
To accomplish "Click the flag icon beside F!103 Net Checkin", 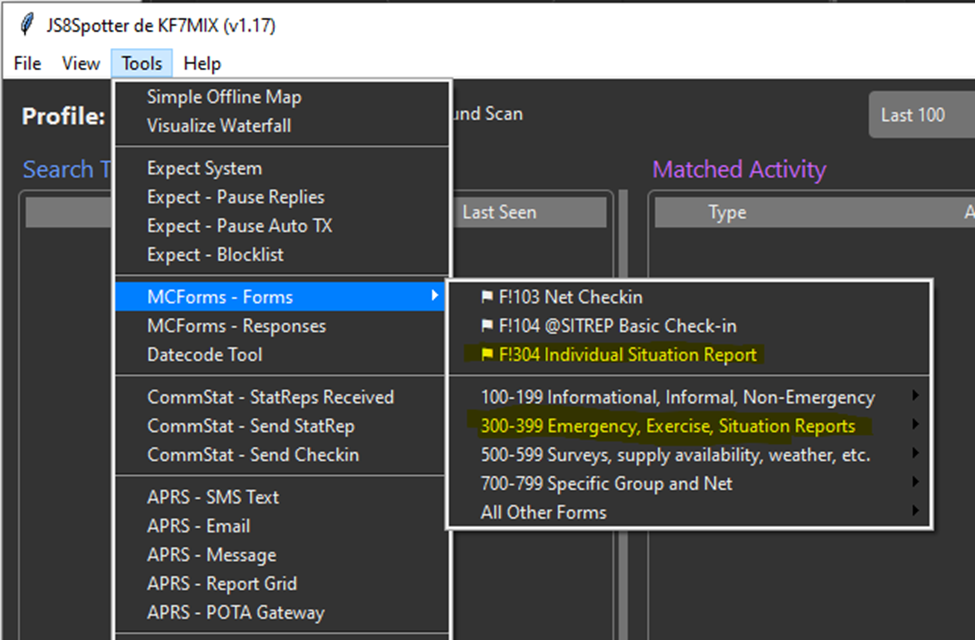I will 487,297.
